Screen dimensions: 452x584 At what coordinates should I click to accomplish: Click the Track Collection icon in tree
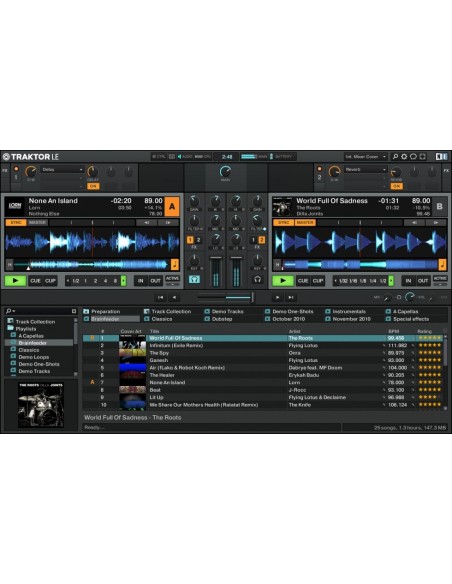pos(10,321)
